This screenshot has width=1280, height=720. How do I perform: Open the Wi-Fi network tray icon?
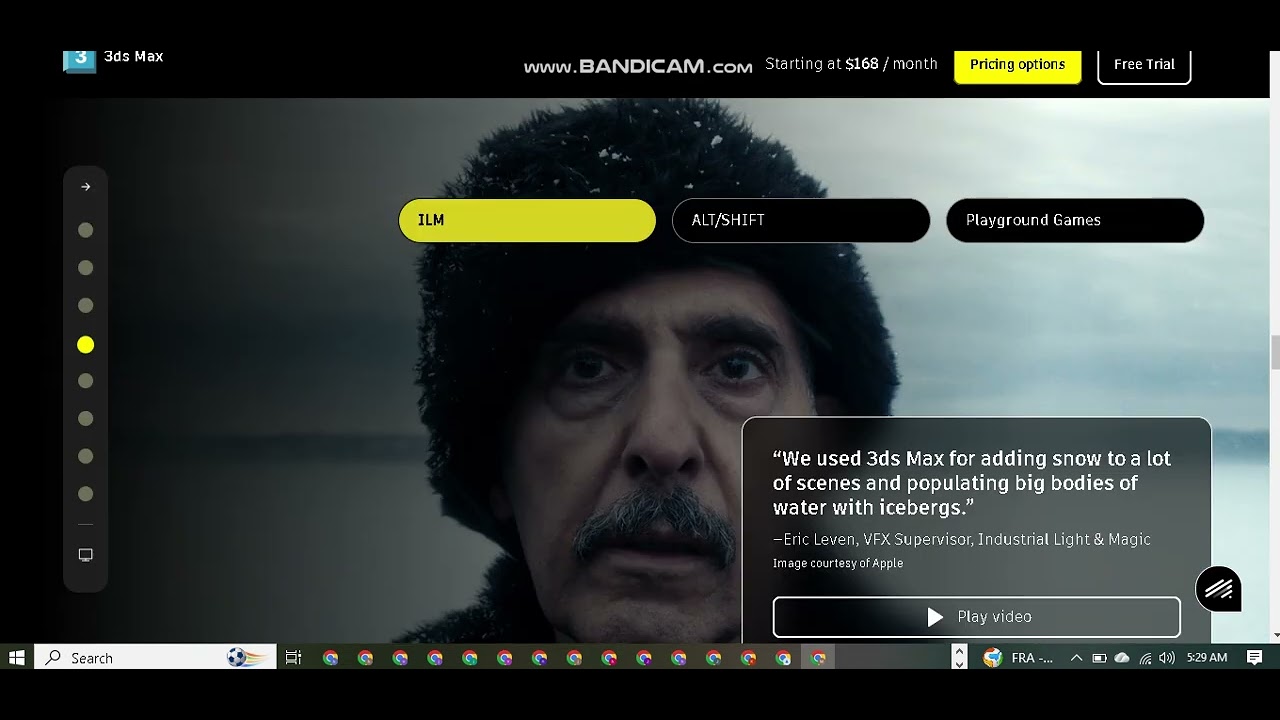point(1145,658)
